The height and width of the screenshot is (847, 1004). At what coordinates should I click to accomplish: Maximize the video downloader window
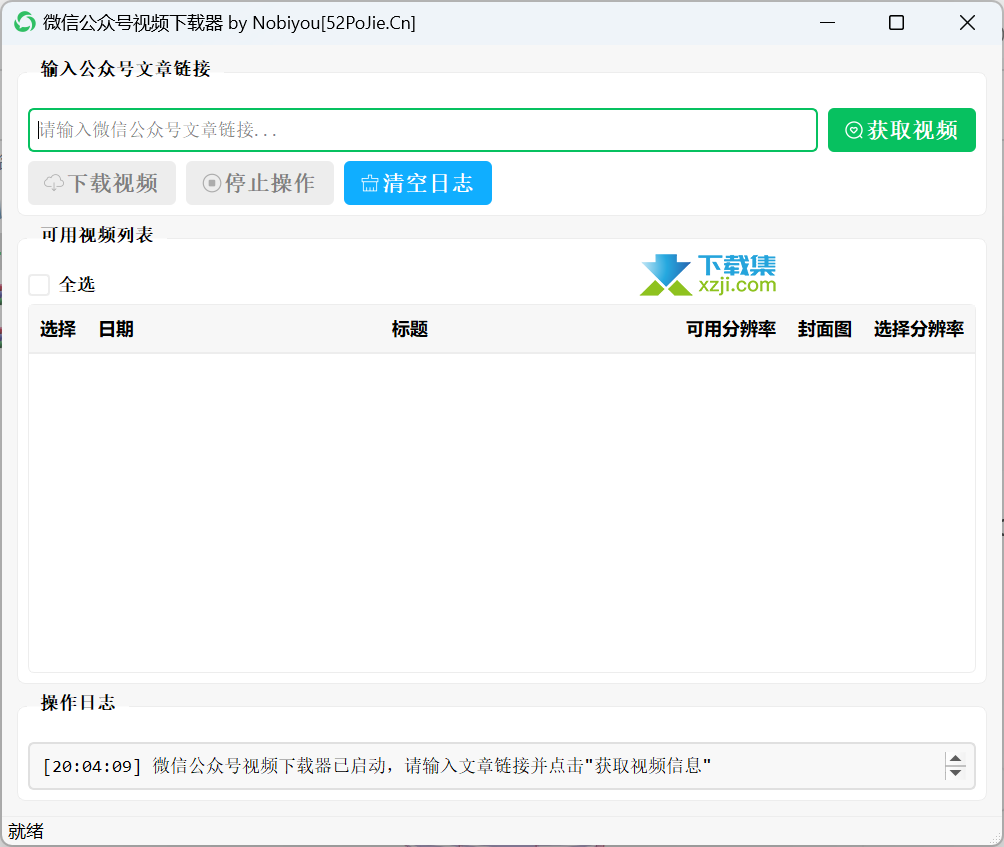tap(896, 22)
